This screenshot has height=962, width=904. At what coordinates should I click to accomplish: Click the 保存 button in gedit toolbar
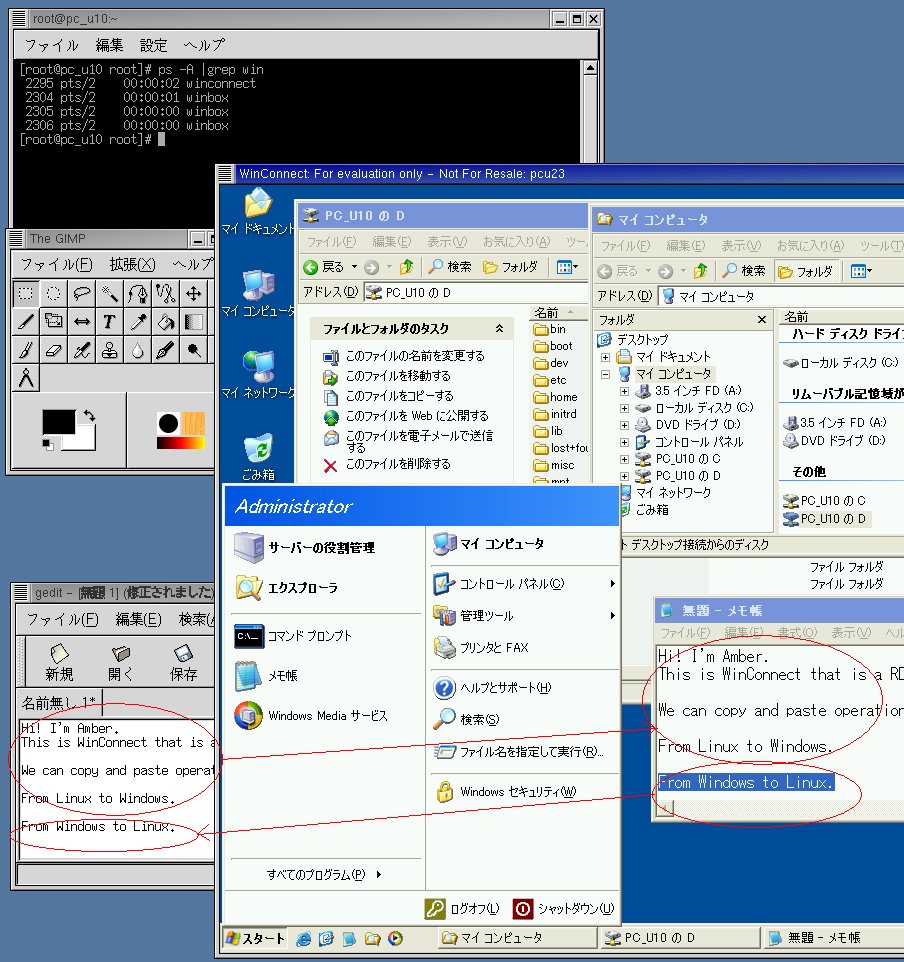pyautogui.click(x=184, y=663)
